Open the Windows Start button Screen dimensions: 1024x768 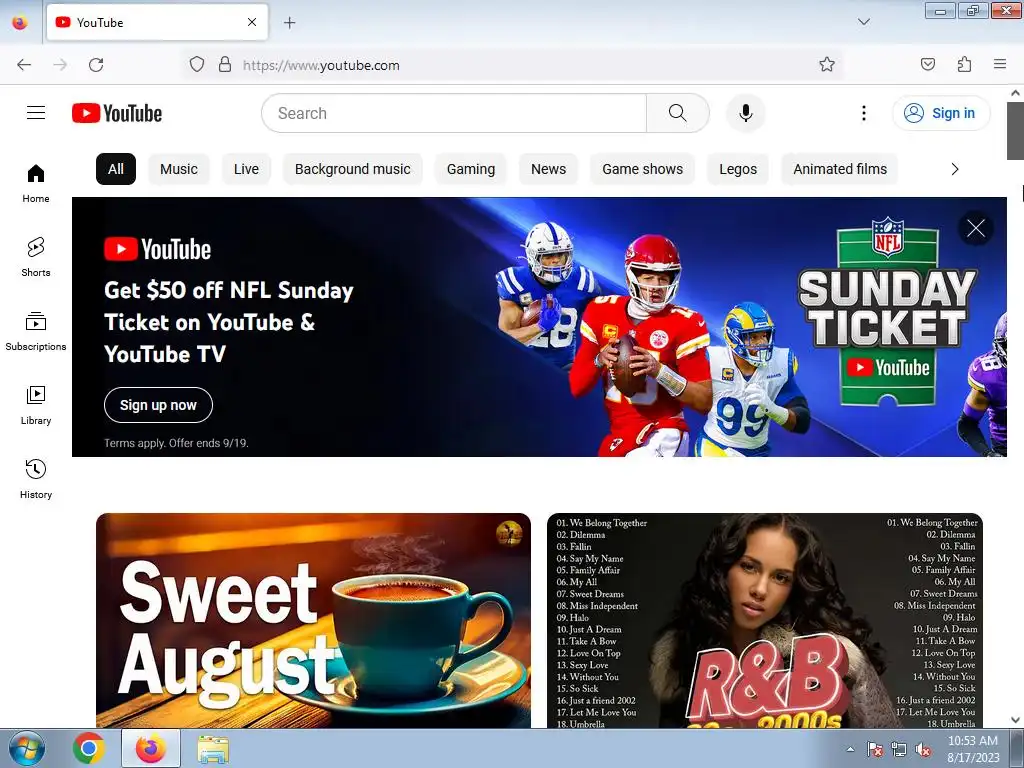[27, 748]
